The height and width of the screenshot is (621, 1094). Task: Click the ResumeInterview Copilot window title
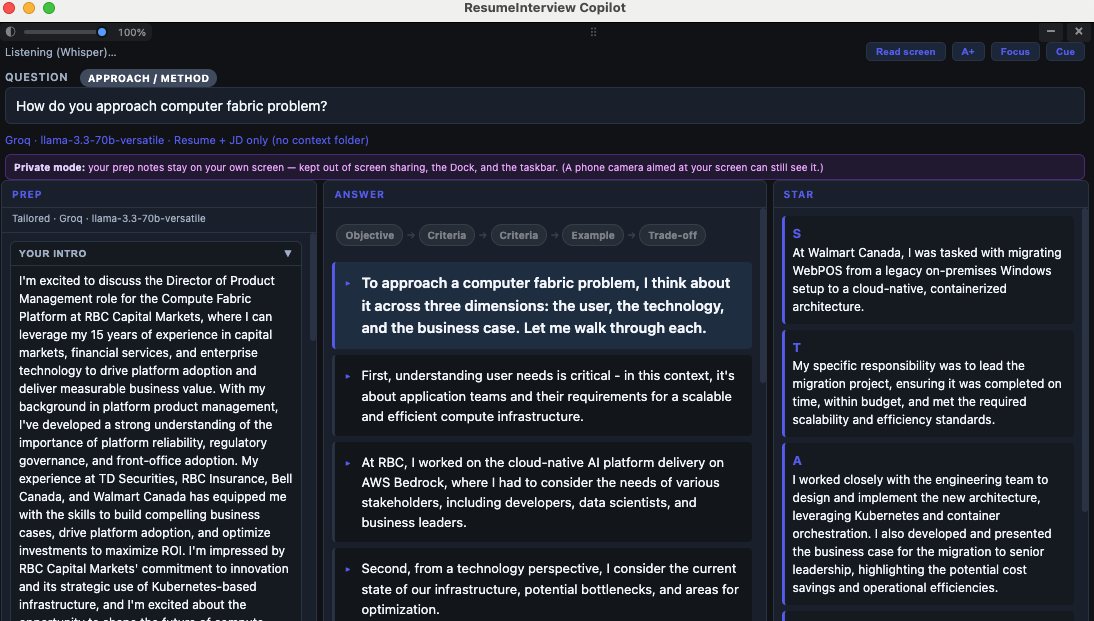pos(545,8)
